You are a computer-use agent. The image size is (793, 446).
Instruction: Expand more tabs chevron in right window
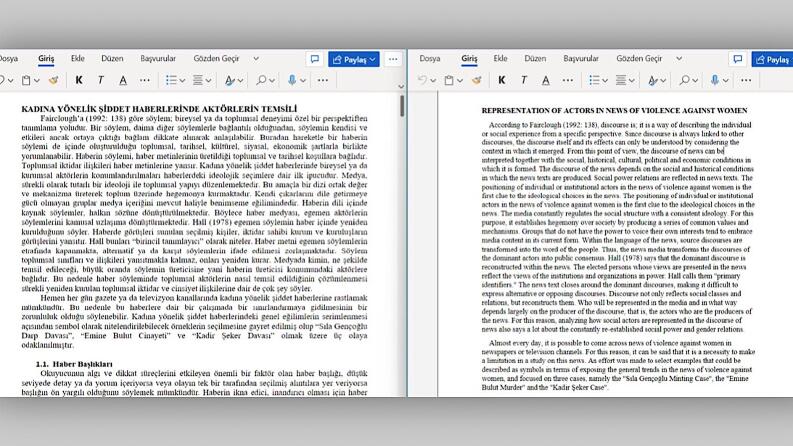[x=679, y=59]
